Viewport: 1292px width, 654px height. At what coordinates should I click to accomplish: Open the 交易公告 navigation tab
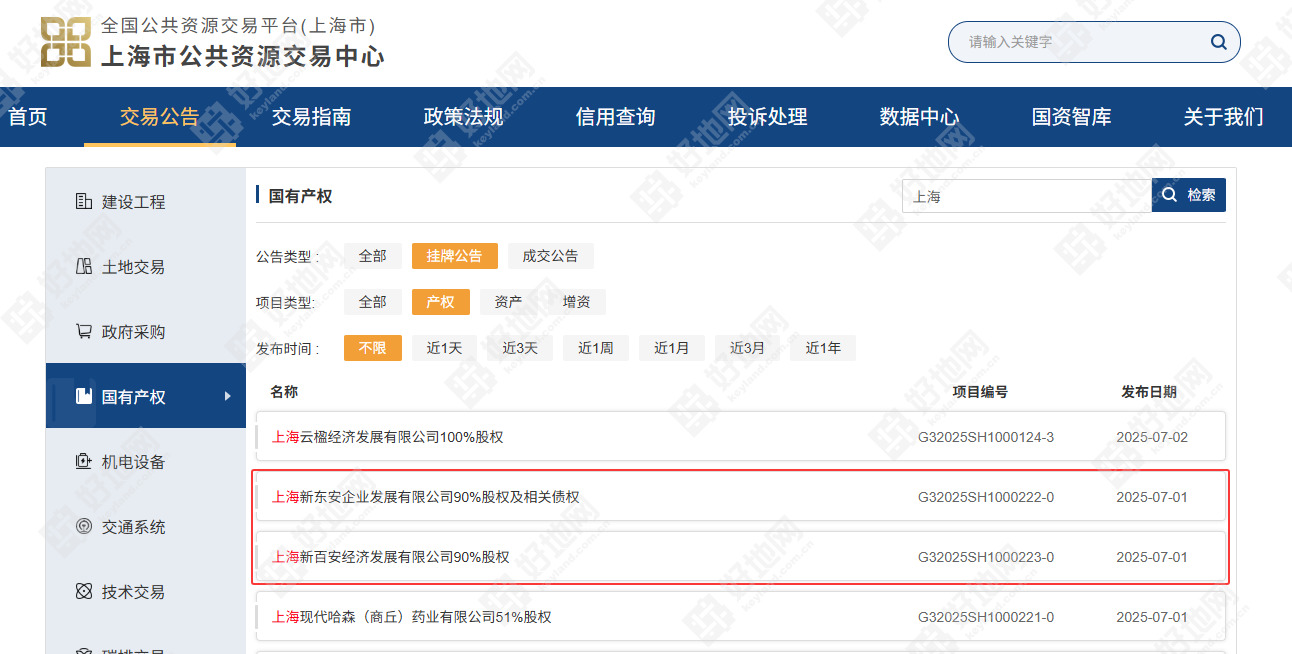(160, 117)
